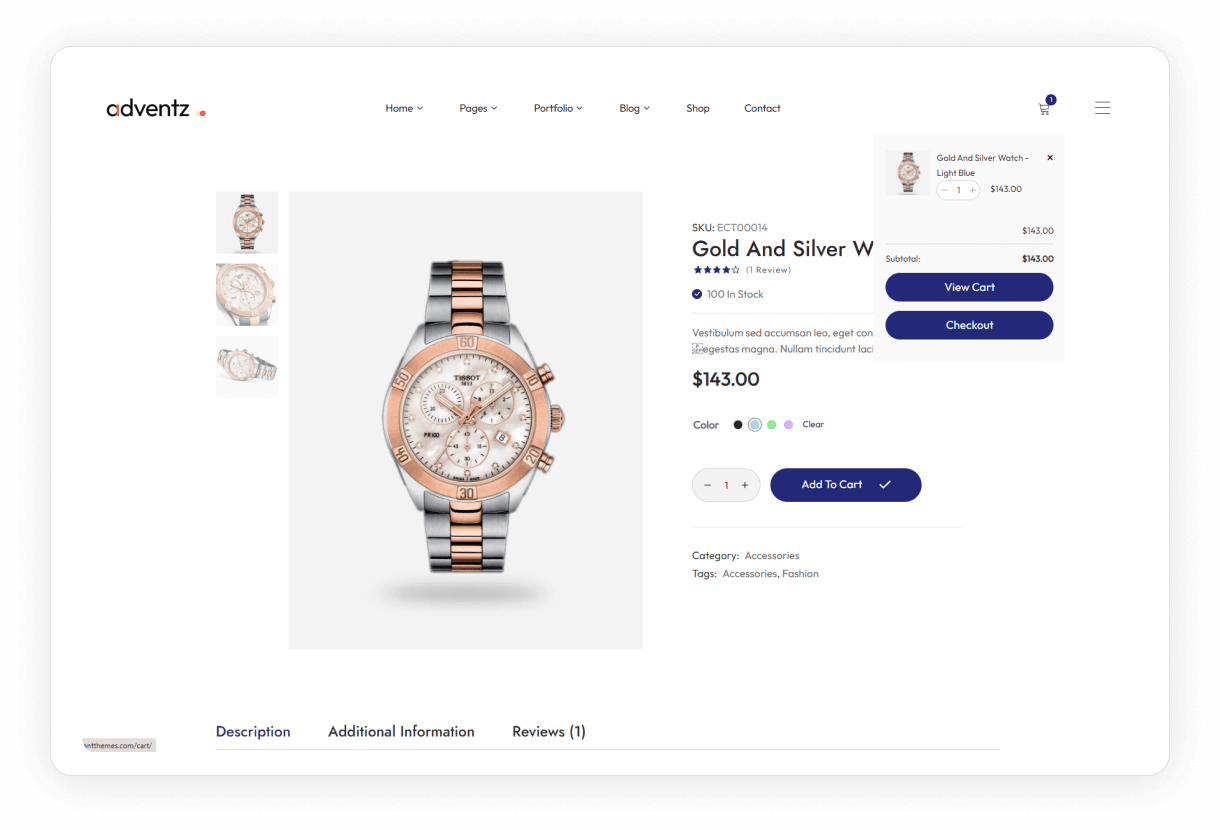Increase quantity with the plus beside Add To Cart
The image size is (1220, 830).
click(745, 485)
